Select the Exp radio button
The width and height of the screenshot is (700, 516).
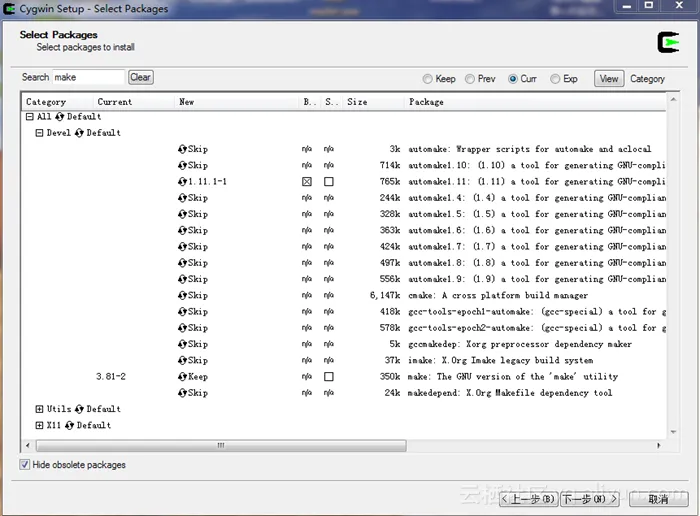point(555,79)
